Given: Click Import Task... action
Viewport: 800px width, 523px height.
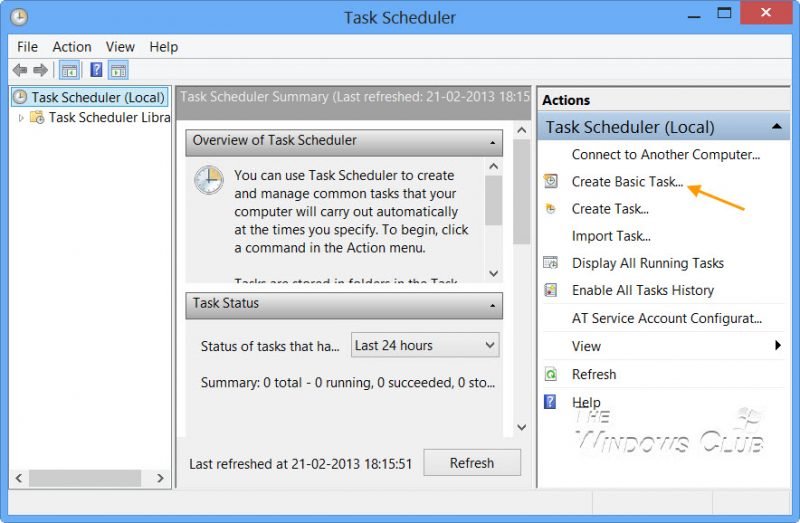Looking at the screenshot, I should pyautogui.click(x=611, y=236).
